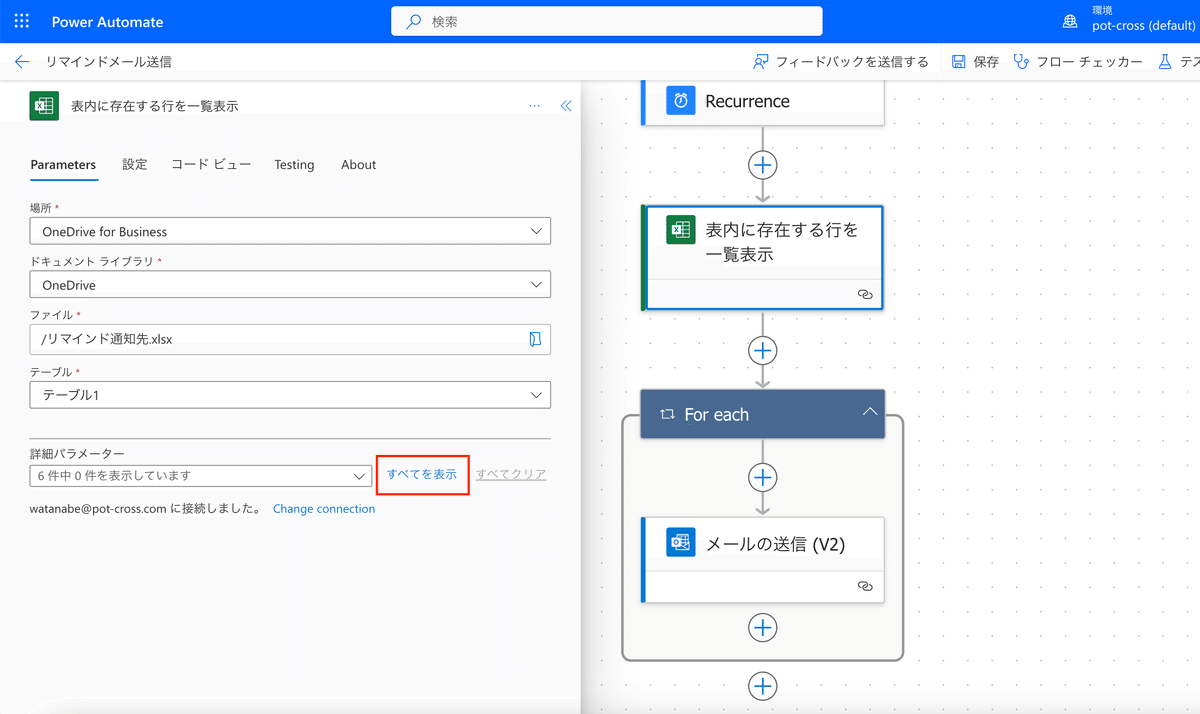Click the Recurrence card title
The height and width of the screenshot is (714, 1200).
747,101
